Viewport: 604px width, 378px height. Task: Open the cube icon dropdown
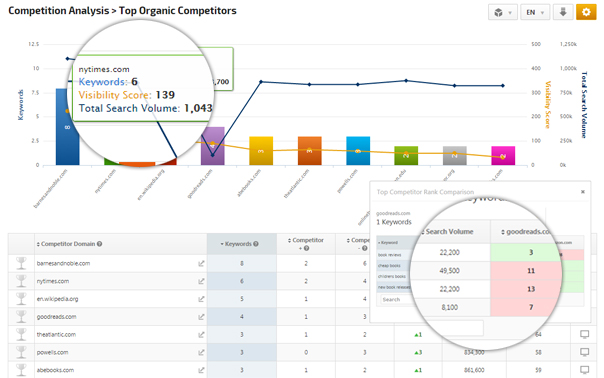[503, 12]
